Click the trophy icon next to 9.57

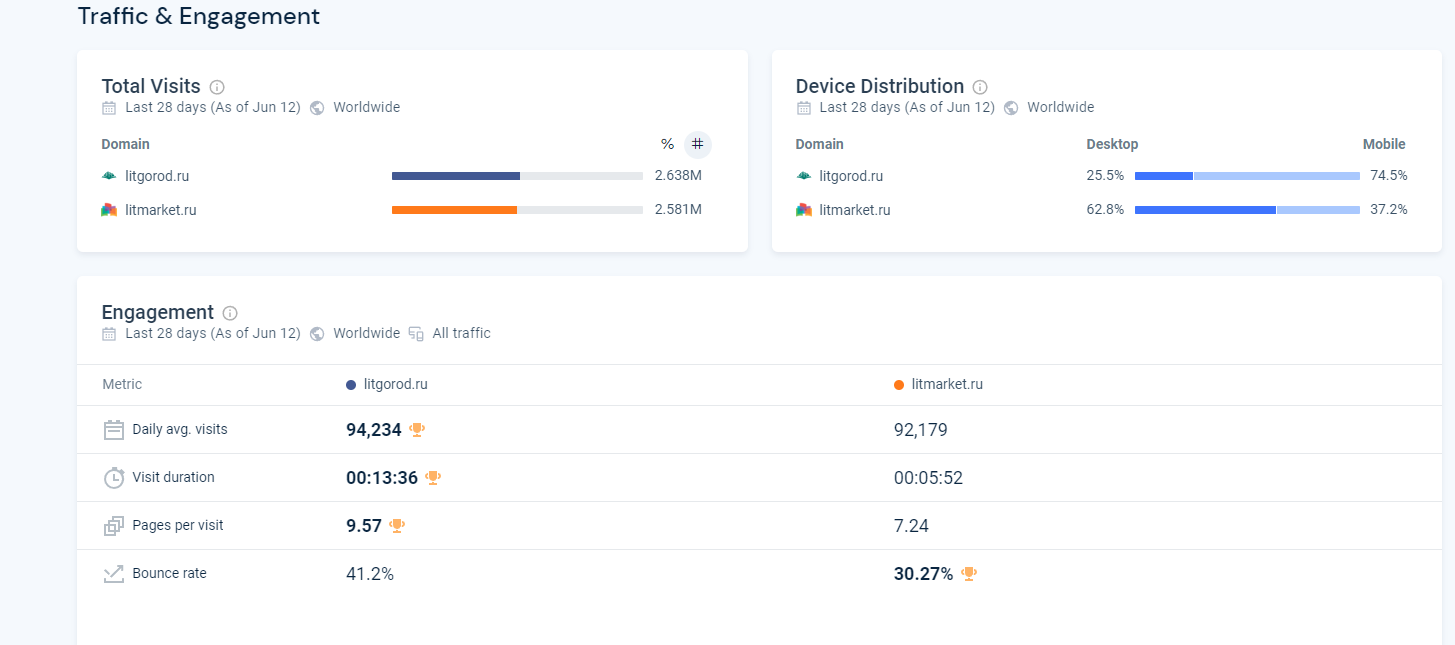tap(397, 526)
